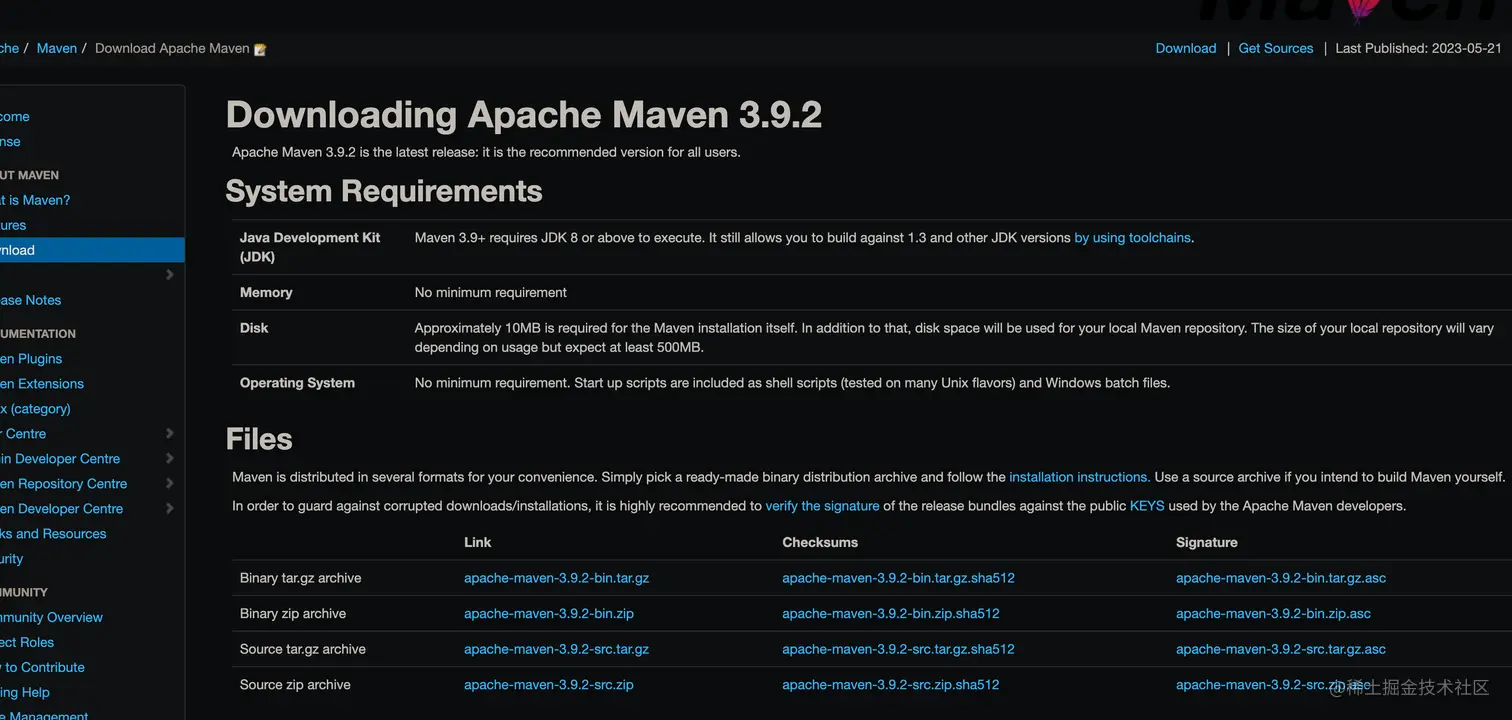Open apache-maven-3.9.2-src.tar.gz.asc signature
Image resolution: width=1512 pixels, height=720 pixels.
1281,649
